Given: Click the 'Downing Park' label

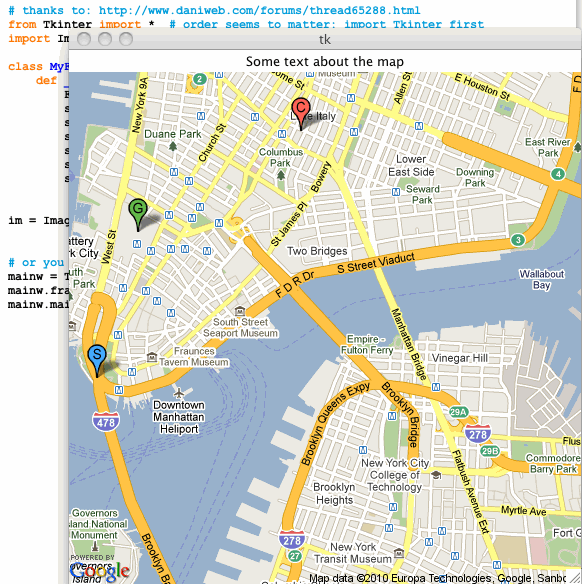Looking at the screenshot, I should (x=475, y=177).
